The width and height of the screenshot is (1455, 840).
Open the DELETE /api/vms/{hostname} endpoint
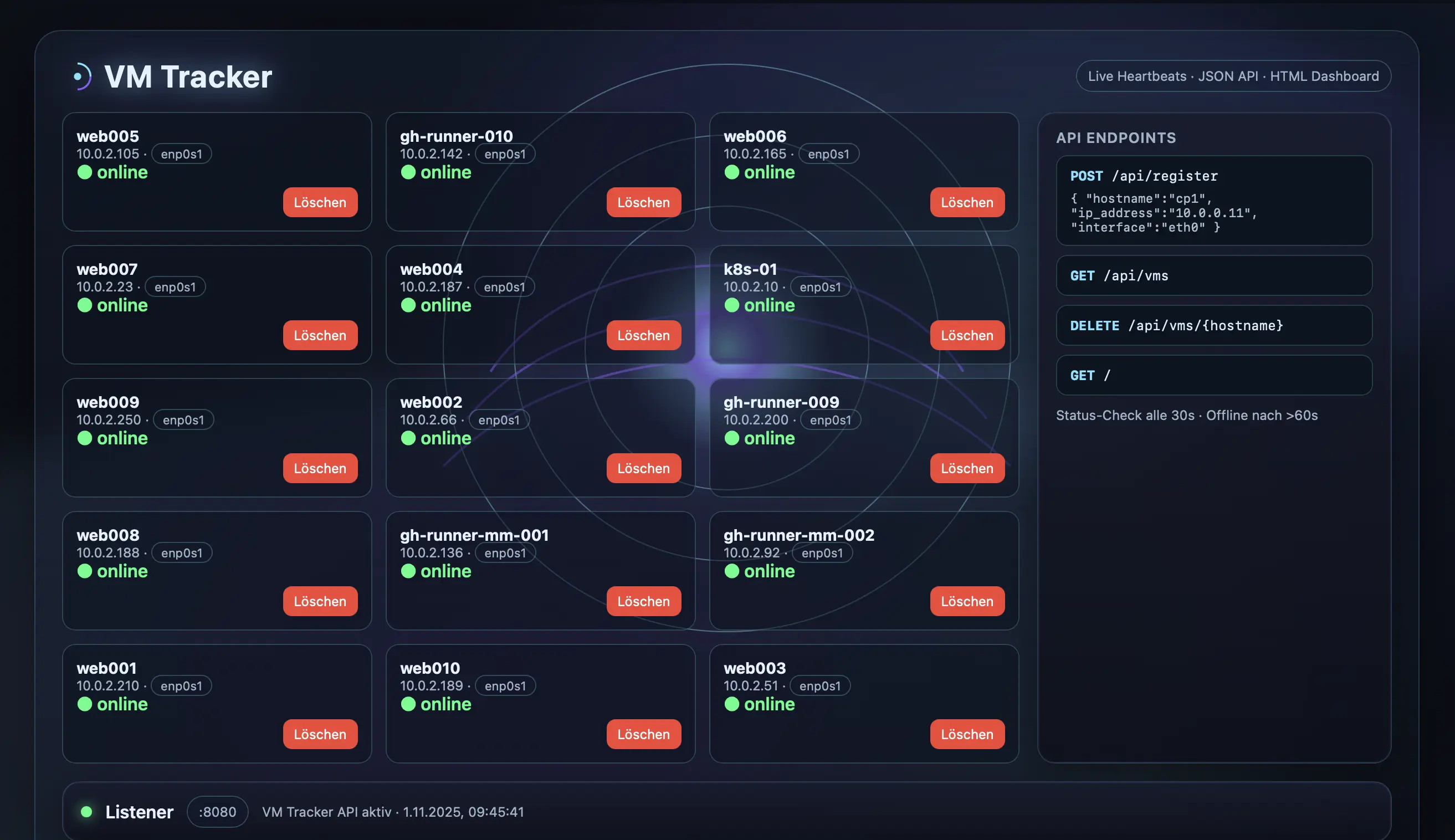1213,325
